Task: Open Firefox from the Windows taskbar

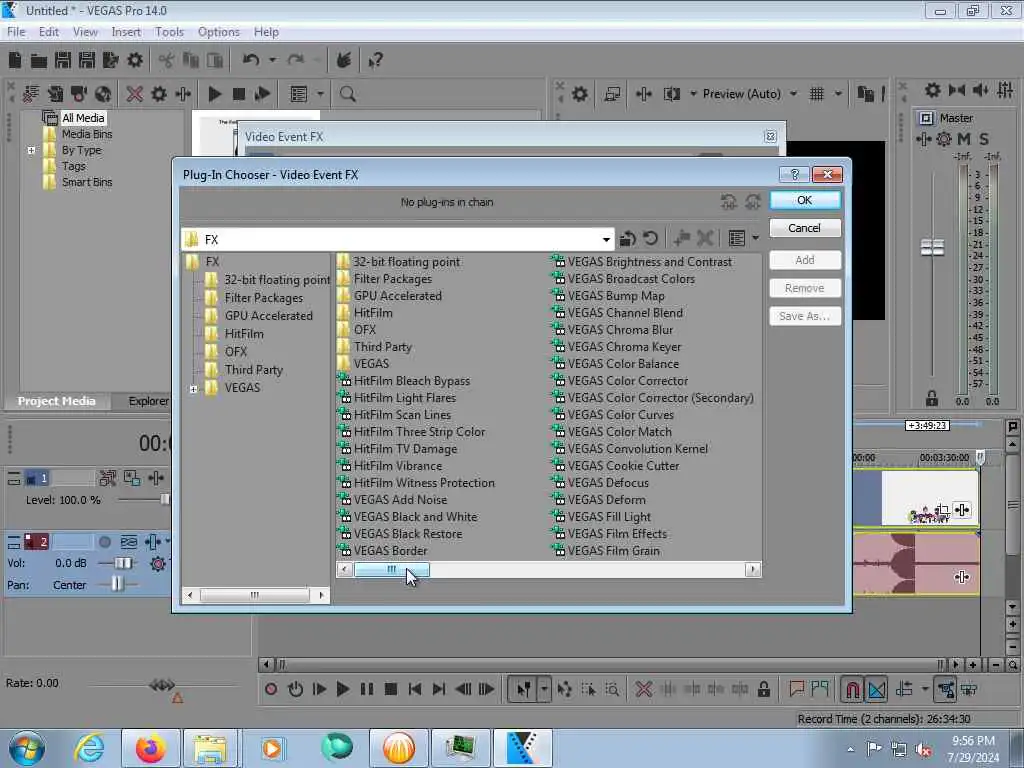Action: [151, 748]
